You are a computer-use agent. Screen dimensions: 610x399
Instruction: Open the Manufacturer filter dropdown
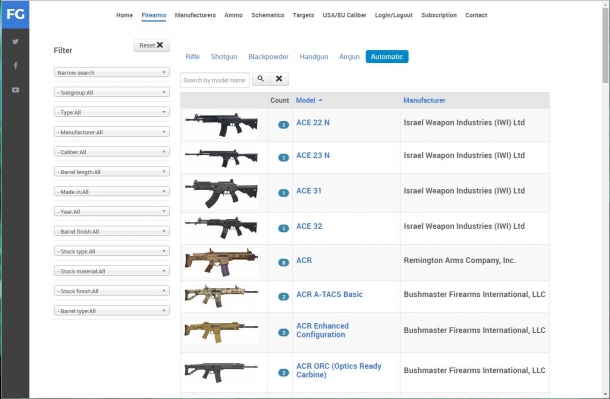[x=112, y=132]
